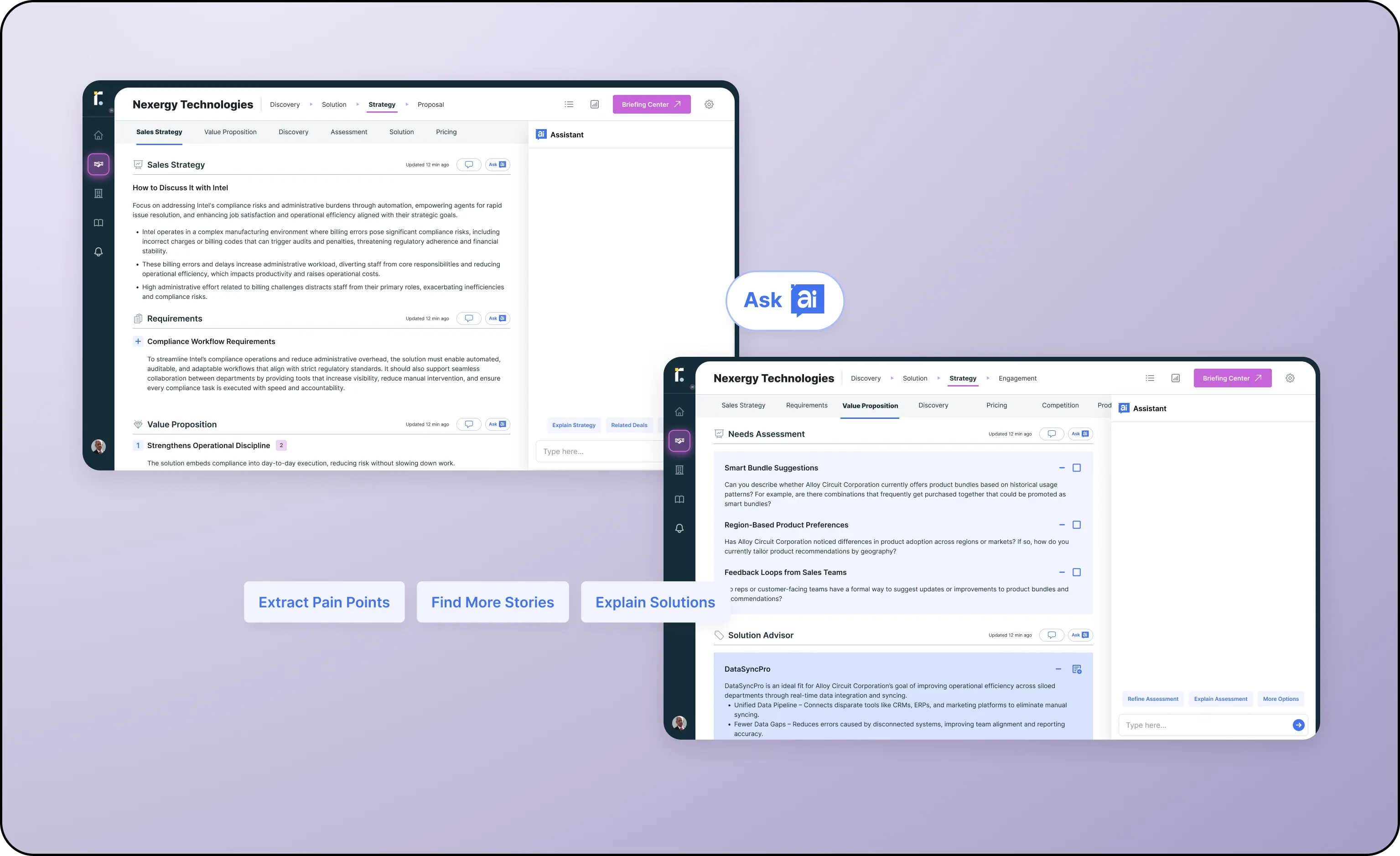This screenshot has height=856, width=1400.
Task: Check the Feedback Loops from Sales Teams checkbox
Action: [1077, 572]
